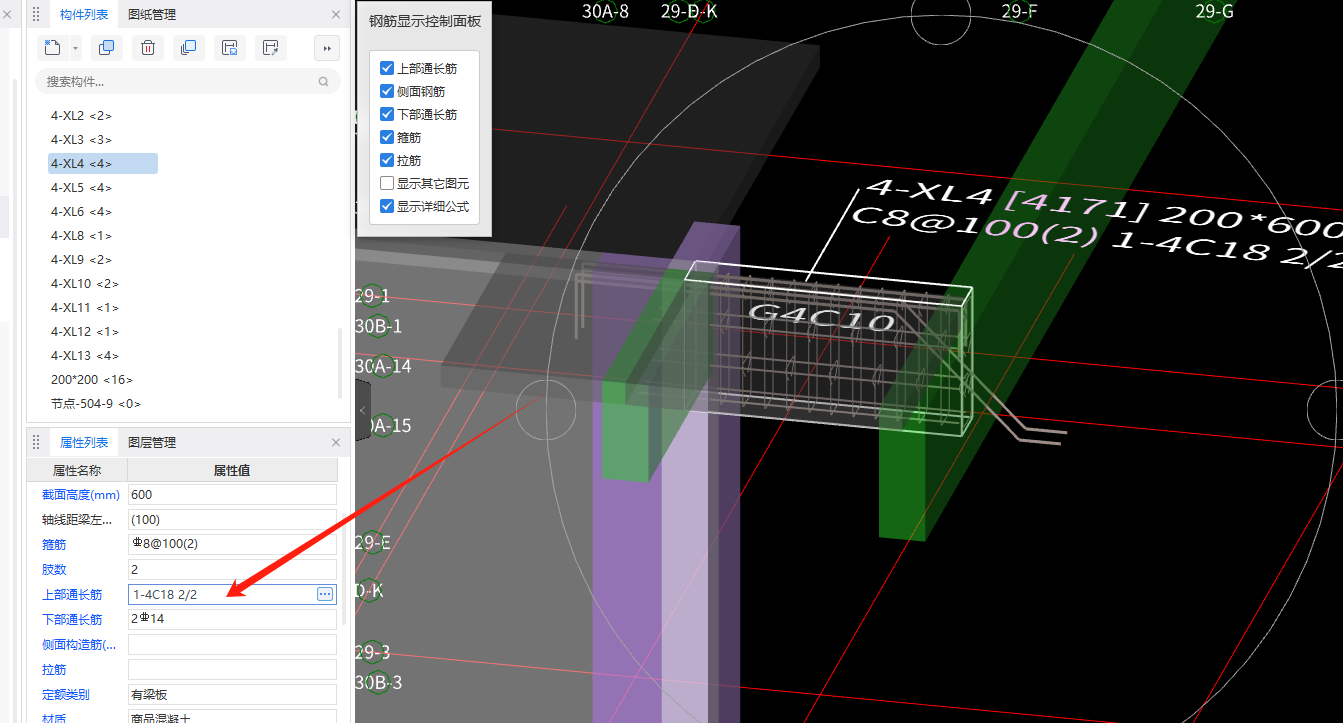Select component 4-XL10 <2>

pos(85,284)
